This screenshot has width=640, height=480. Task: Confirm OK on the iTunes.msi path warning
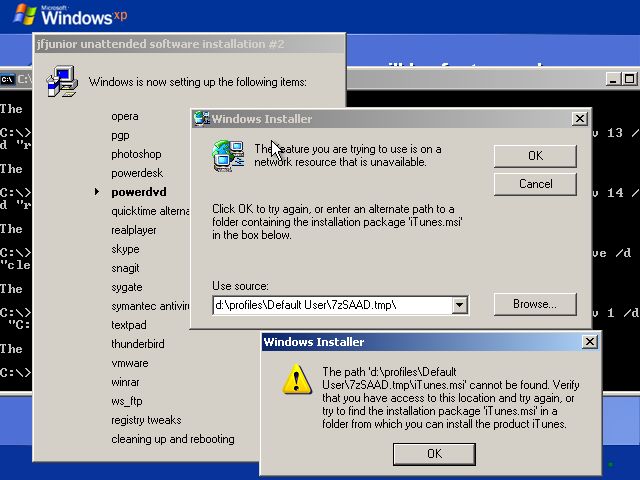(434, 454)
